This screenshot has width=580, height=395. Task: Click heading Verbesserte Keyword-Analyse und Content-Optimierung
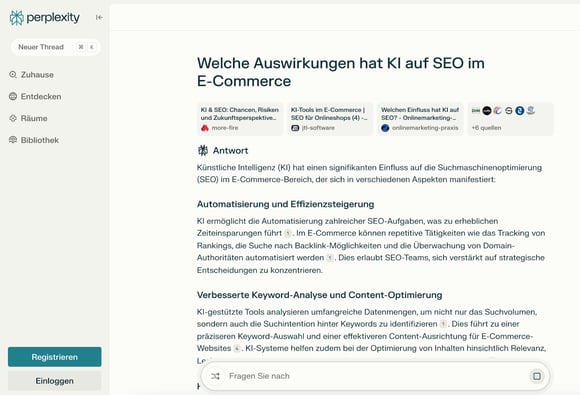[x=320, y=295]
